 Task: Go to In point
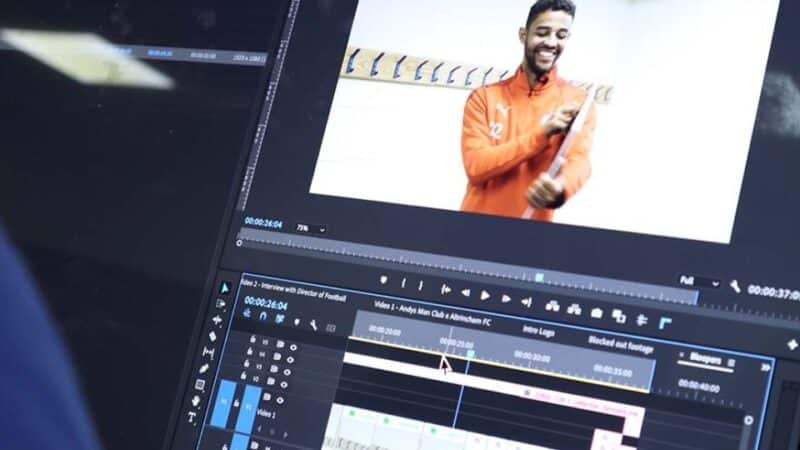(445, 289)
